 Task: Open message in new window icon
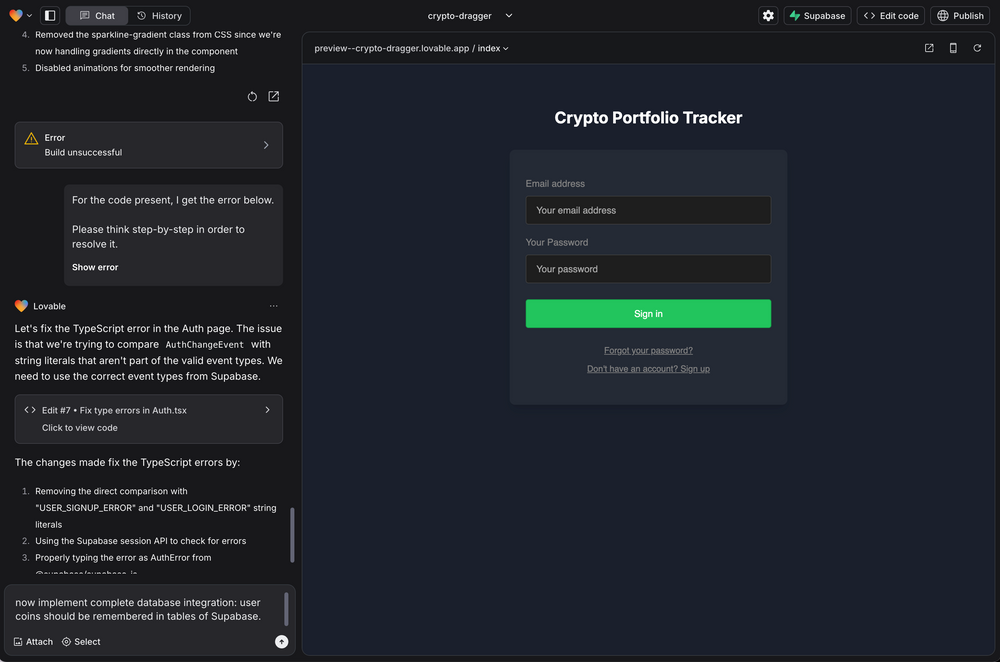pyautogui.click(x=274, y=97)
